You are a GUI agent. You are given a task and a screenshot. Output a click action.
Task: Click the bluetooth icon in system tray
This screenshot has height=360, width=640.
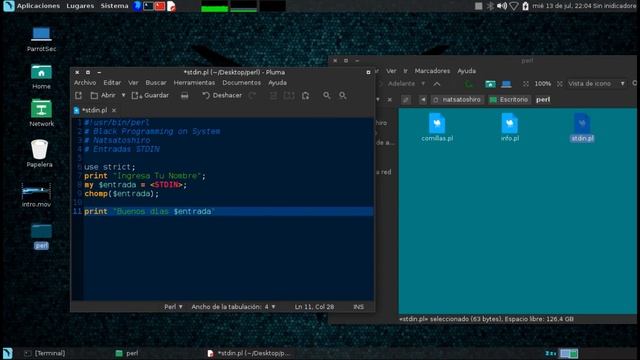click(x=490, y=6)
